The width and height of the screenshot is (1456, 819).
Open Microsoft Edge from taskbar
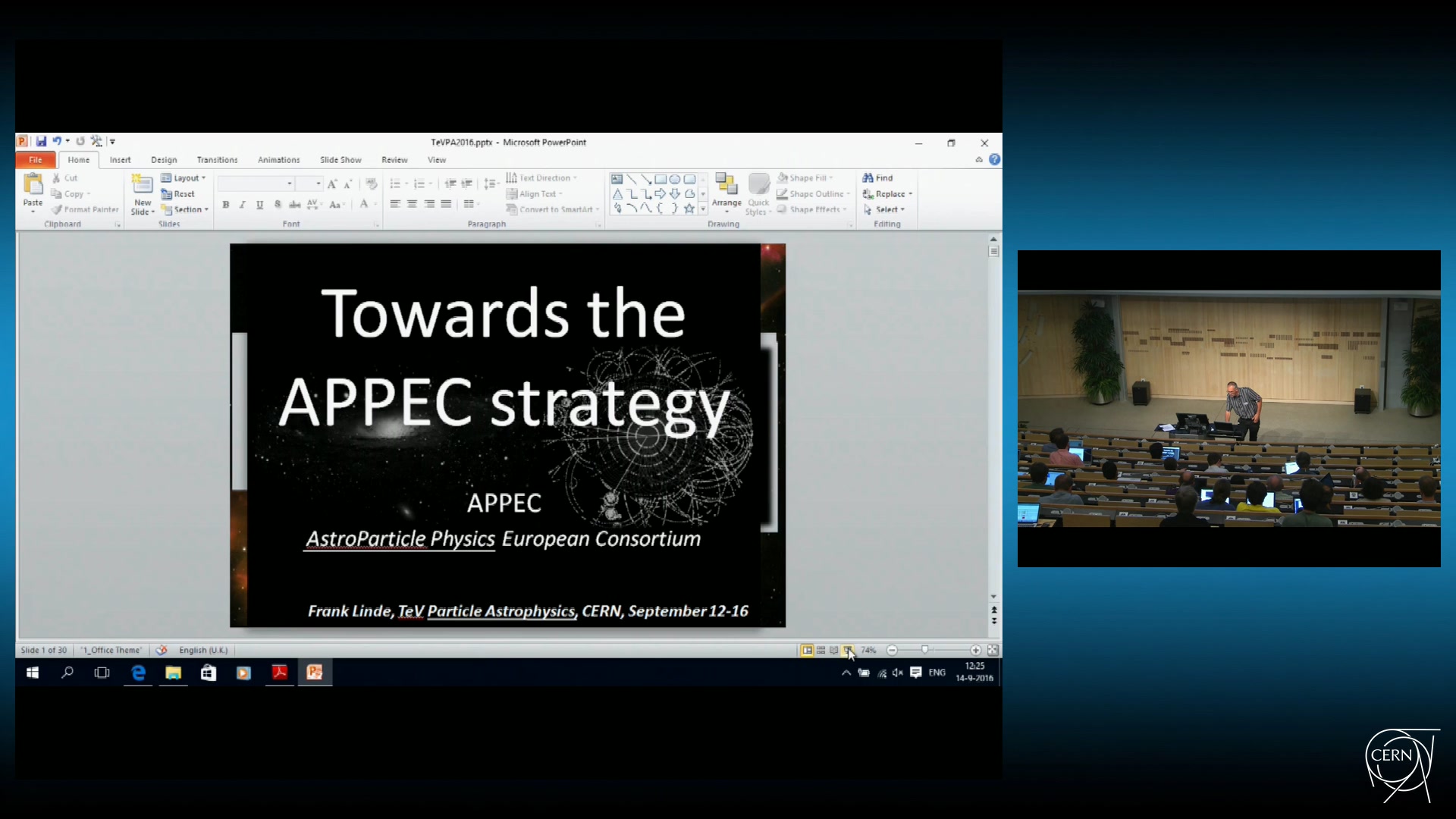pyautogui.click(x=138, y=673)
